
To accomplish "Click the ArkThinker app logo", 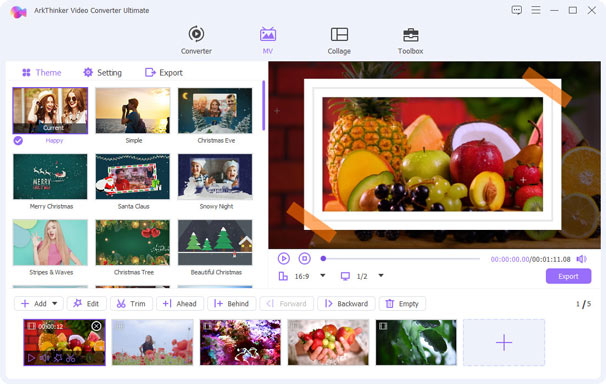I will pyautogui.click(x=18, y=12).
